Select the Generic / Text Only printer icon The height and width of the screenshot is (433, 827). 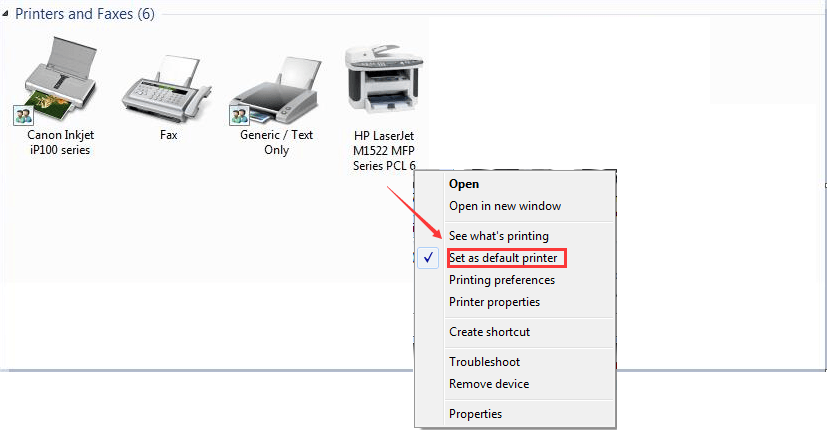pyautogui.click(x=276, y=90)
